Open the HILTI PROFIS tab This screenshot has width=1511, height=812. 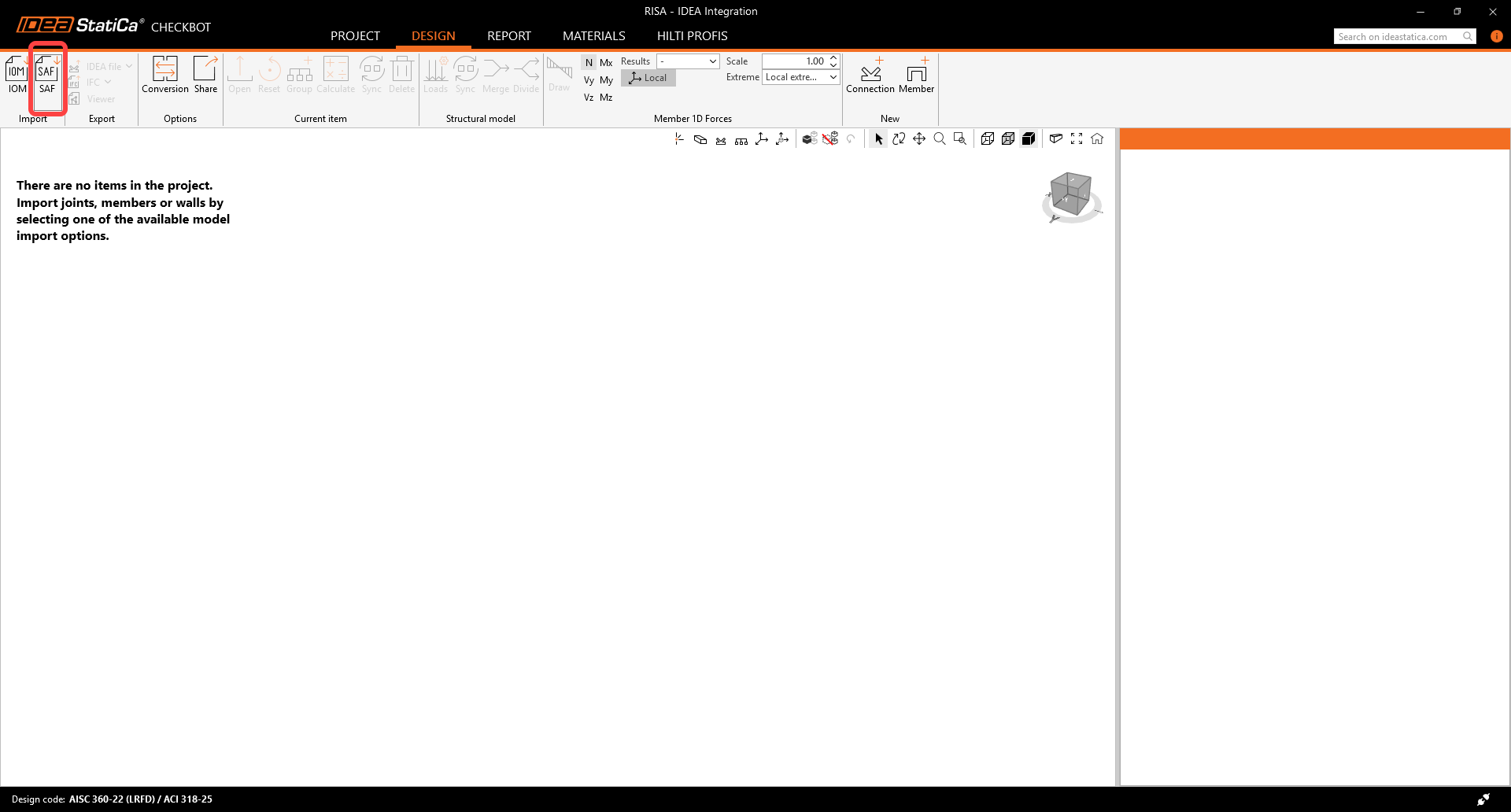pos(693,36)
